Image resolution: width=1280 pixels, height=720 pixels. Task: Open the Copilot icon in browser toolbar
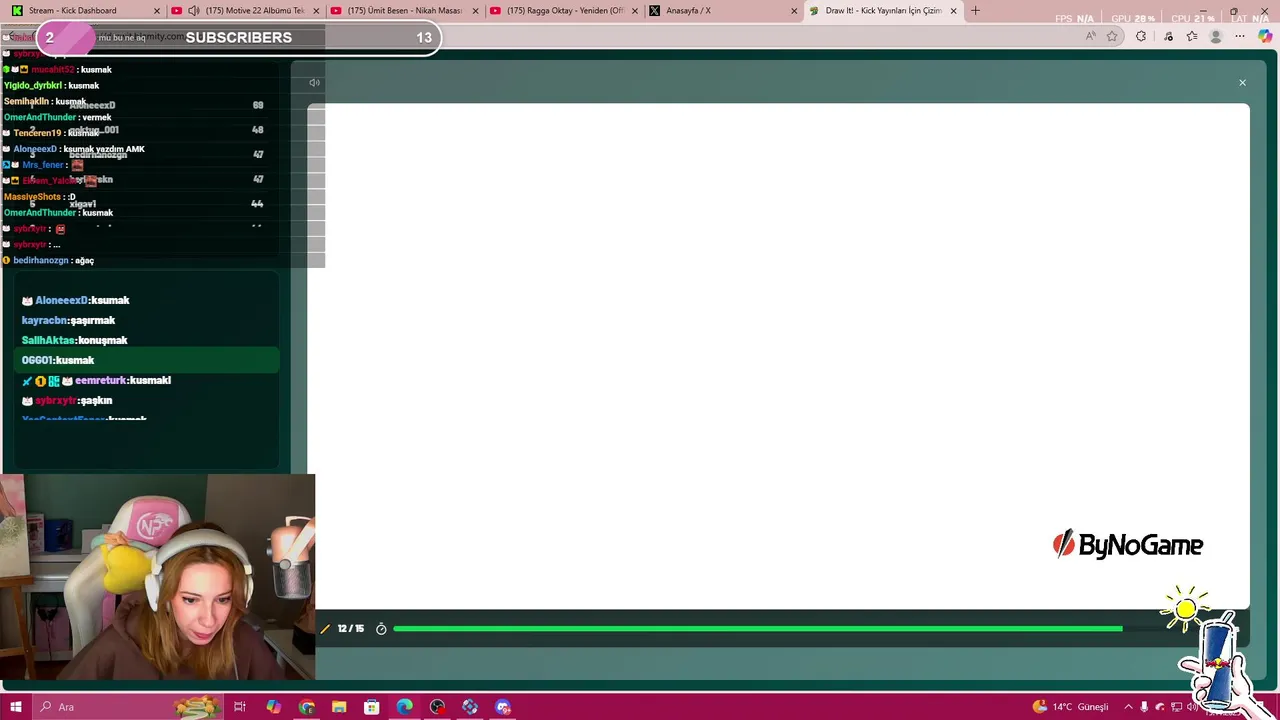point(1265,37)
